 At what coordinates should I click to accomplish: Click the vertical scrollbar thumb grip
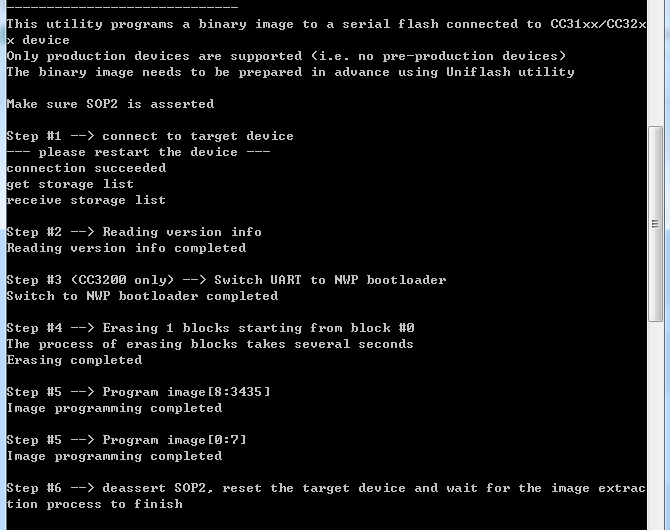tap(656, 223)
